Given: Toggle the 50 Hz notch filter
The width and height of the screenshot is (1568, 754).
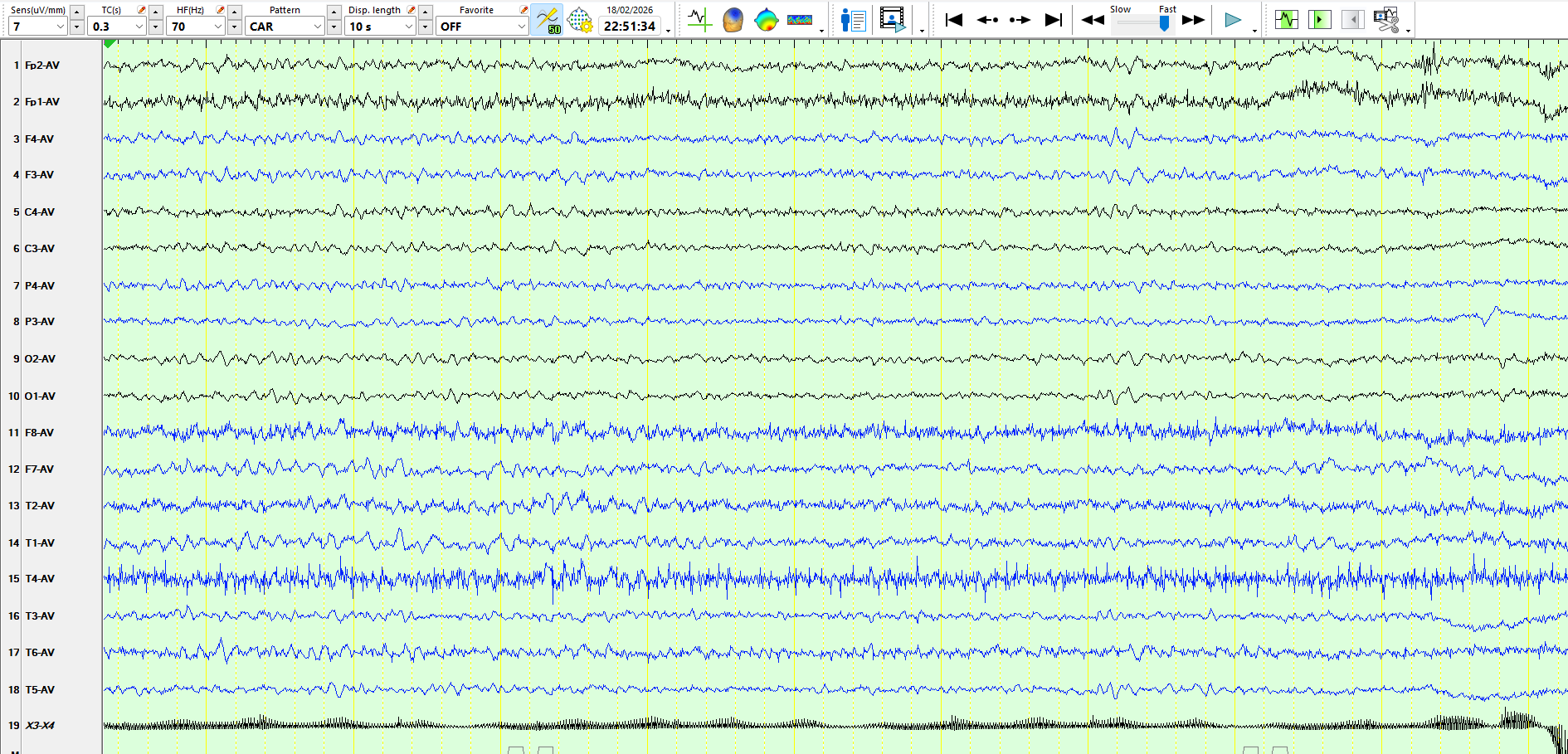Looking at the screenshot, I should click(548, 20).
